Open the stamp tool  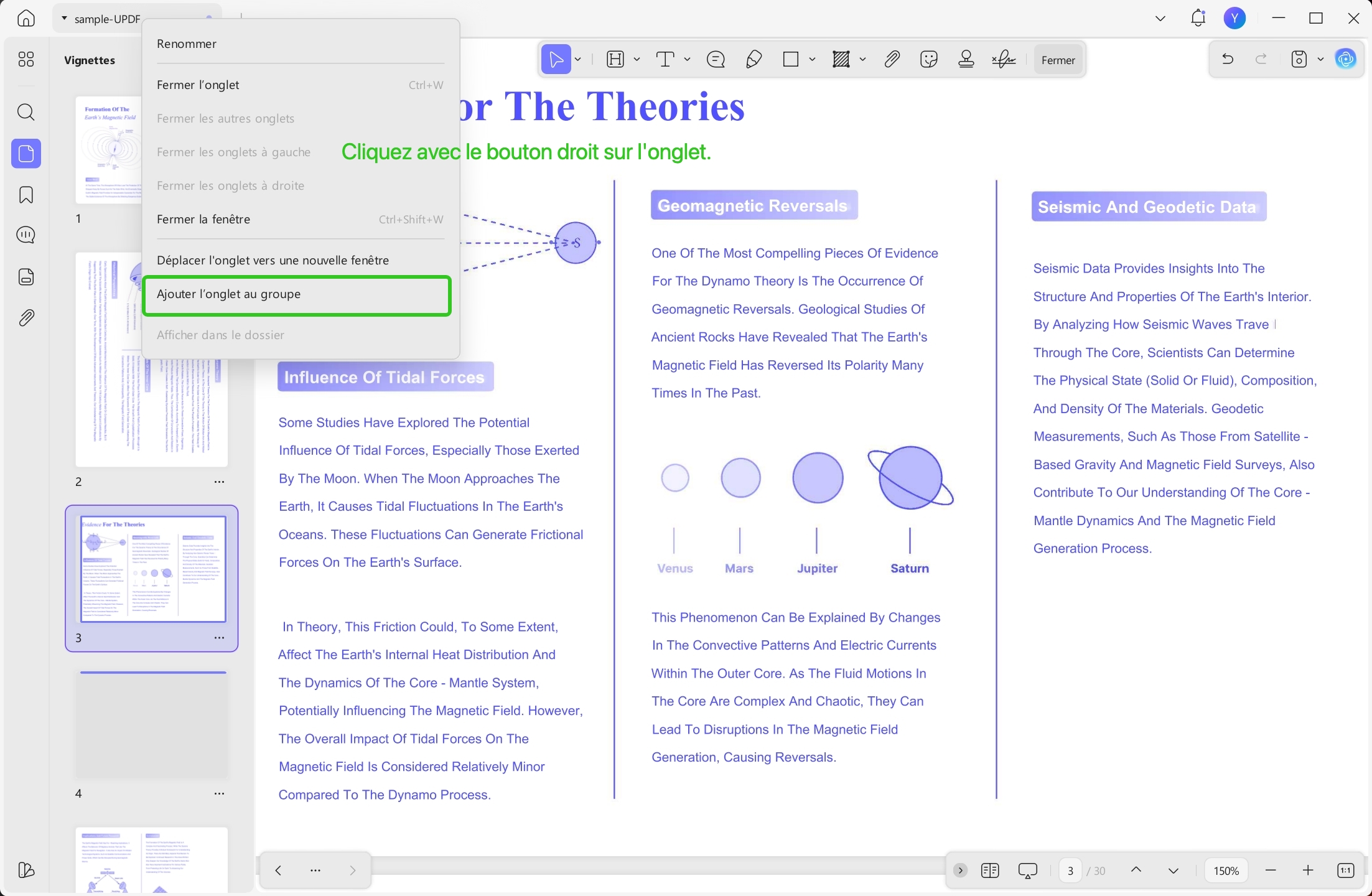pyautogui.click(x=966, y=60)
